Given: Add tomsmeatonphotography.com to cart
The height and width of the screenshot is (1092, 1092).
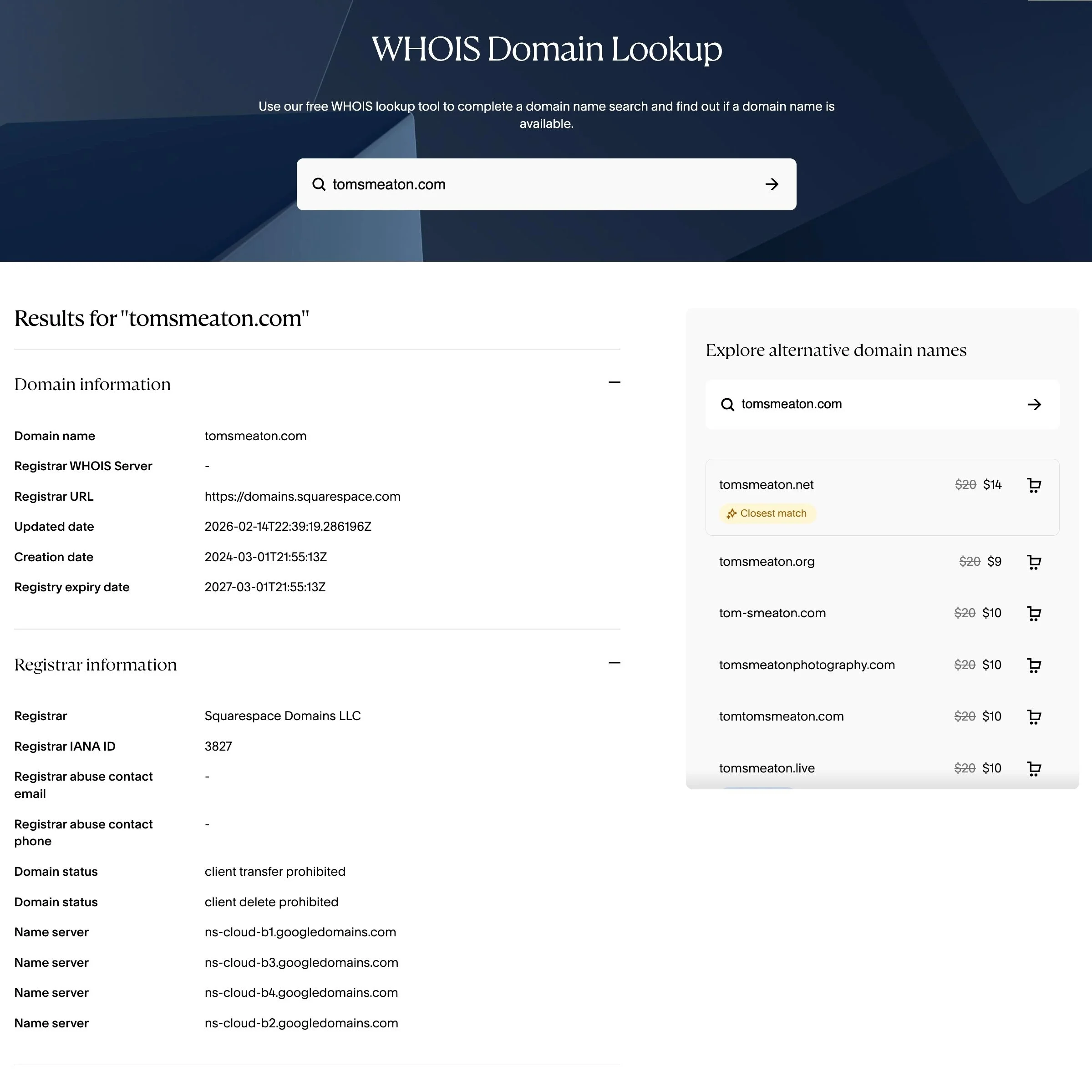Looking at the screenshot, I should (1034, 665).
